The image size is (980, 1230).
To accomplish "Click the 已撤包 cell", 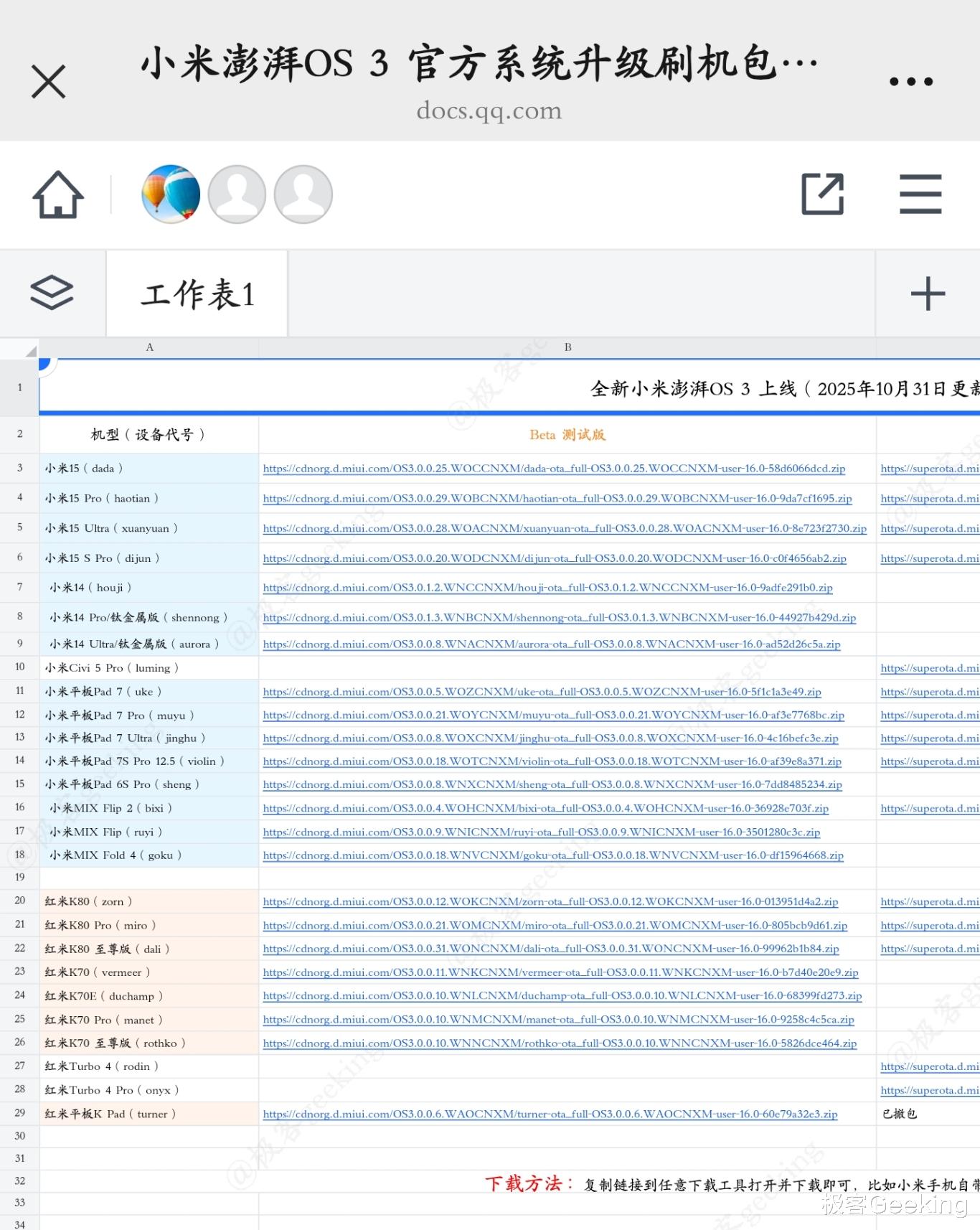I will (928, 1114).
